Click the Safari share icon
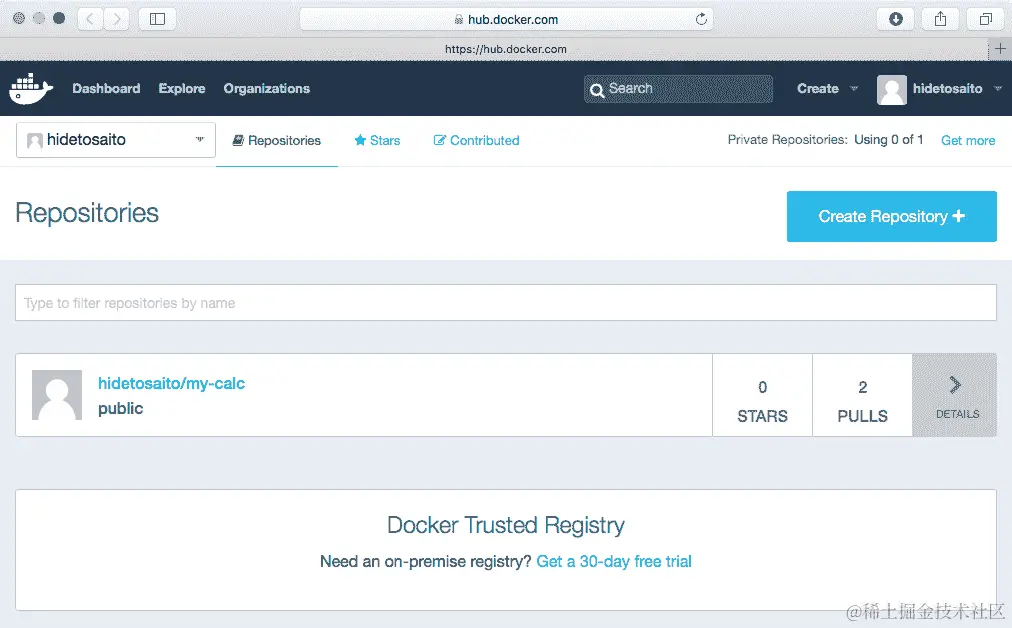The height and width of the screenshot is (628, 1012). [940, 19]
